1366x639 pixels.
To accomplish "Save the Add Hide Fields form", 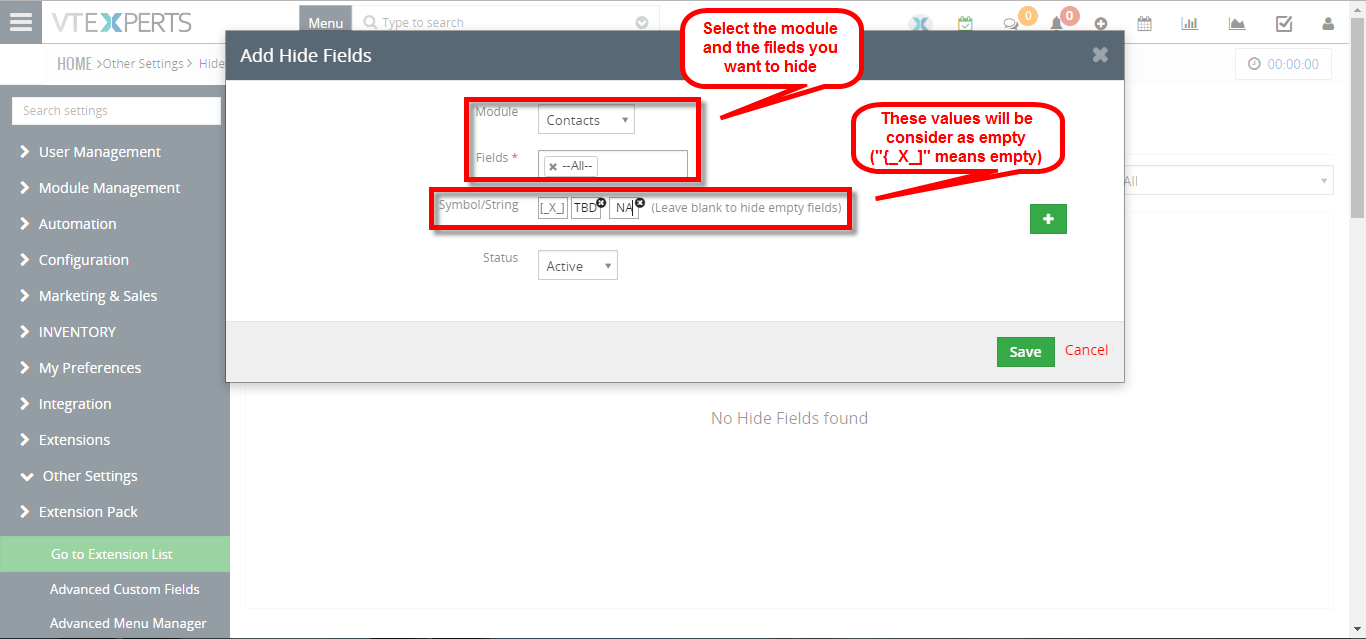I will 1025,352.
